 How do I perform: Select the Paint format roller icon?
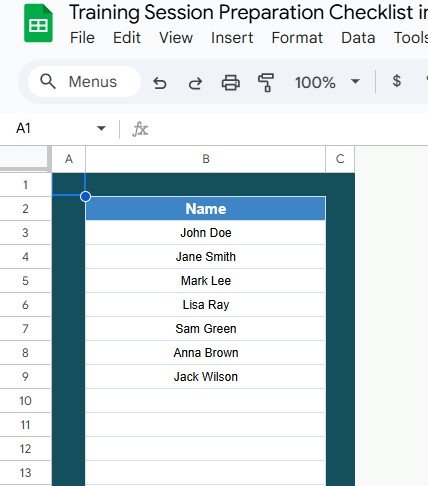(266, 82)
